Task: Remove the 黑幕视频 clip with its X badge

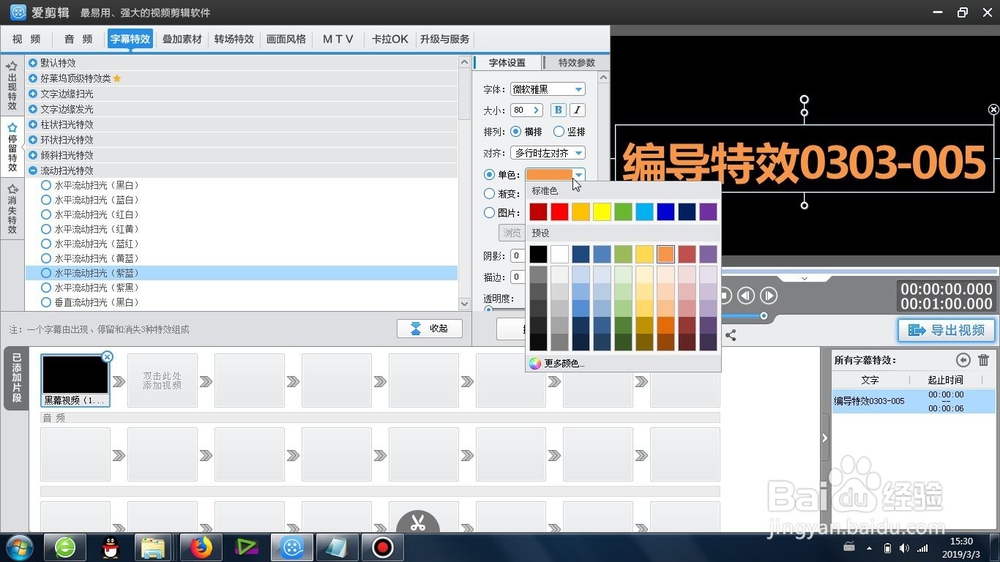Action: coord(107,357)
